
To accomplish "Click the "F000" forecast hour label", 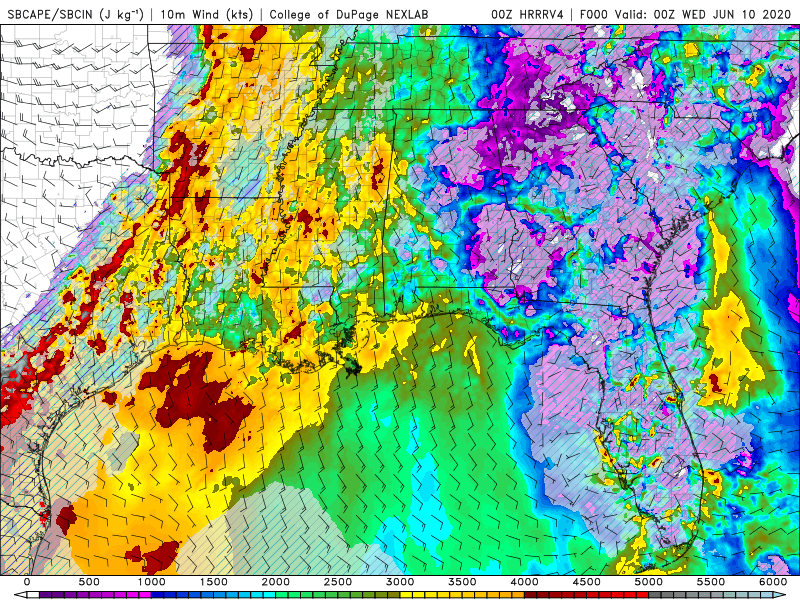I will pyautogui.click(x=595, y=14).
